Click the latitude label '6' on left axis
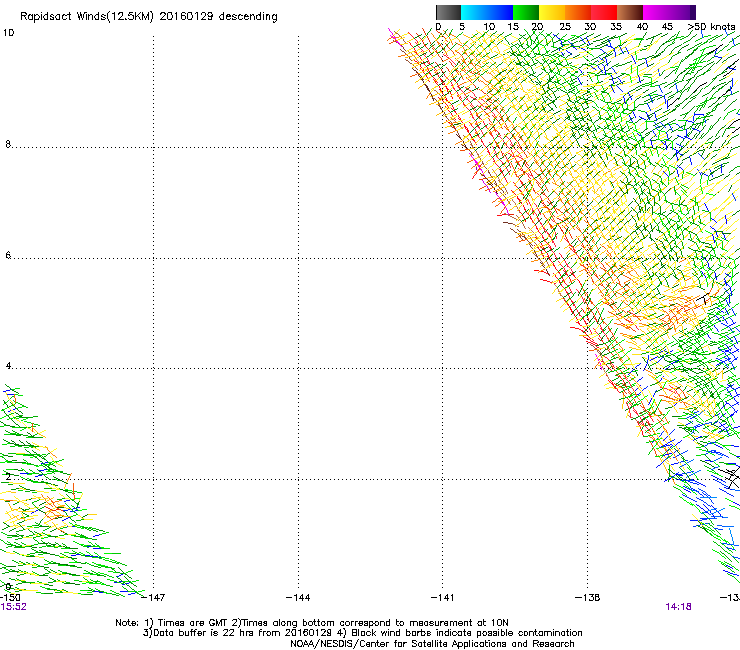The width and height of the screenshot is (740, 650). coord(8,255)
